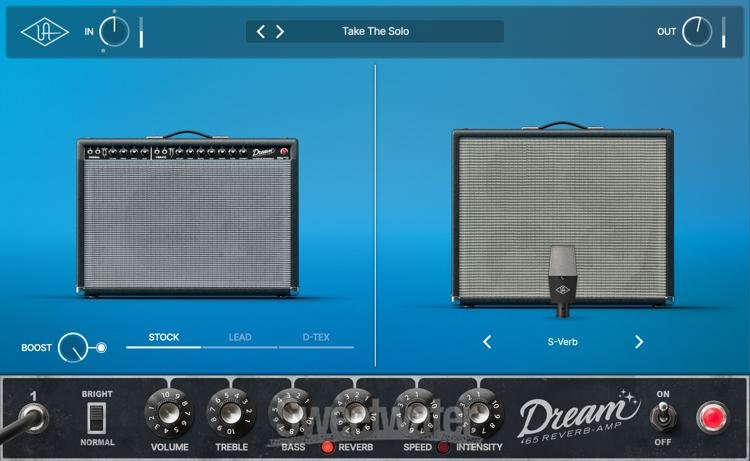Toggle the BRIGHT/NORMAL switch
The height and width of the screenshot is (461, 750).
96,417
